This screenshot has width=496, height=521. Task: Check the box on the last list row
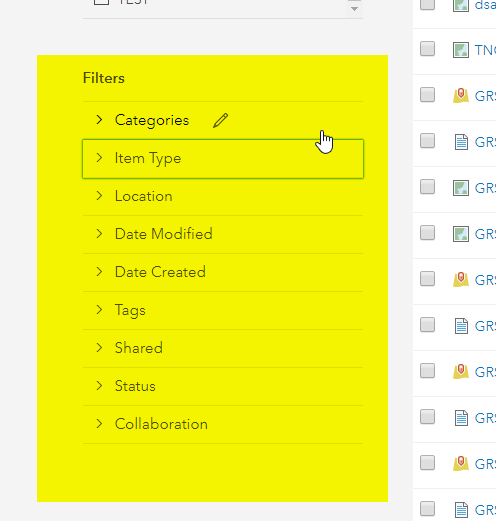[427, 509]
